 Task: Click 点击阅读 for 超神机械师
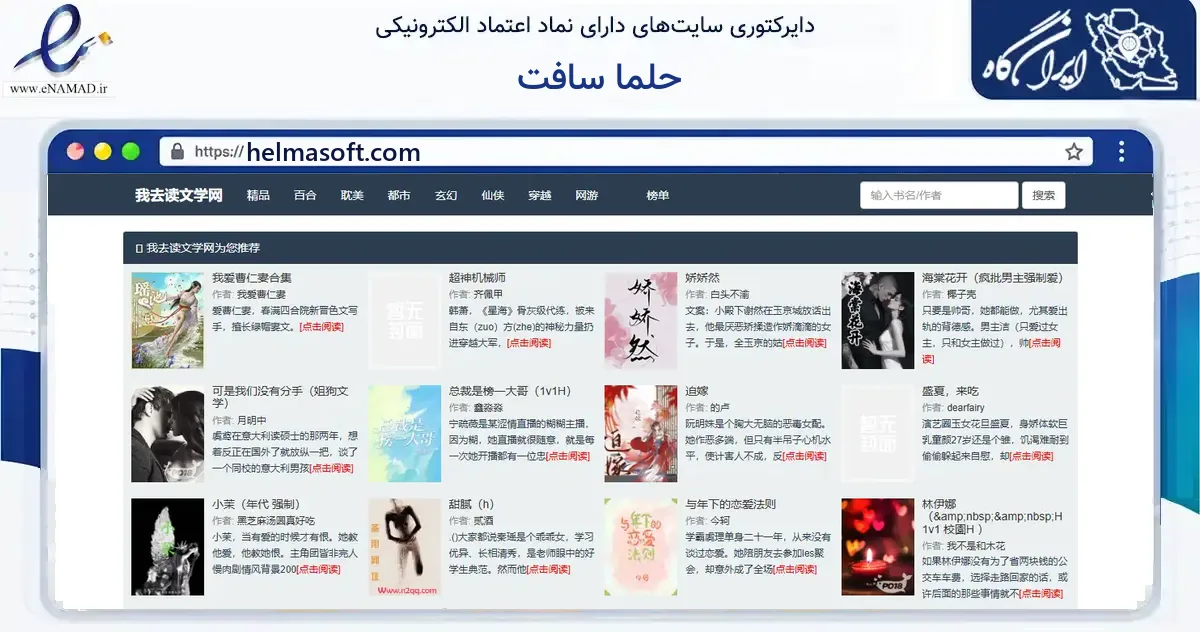tap(529, 343)
